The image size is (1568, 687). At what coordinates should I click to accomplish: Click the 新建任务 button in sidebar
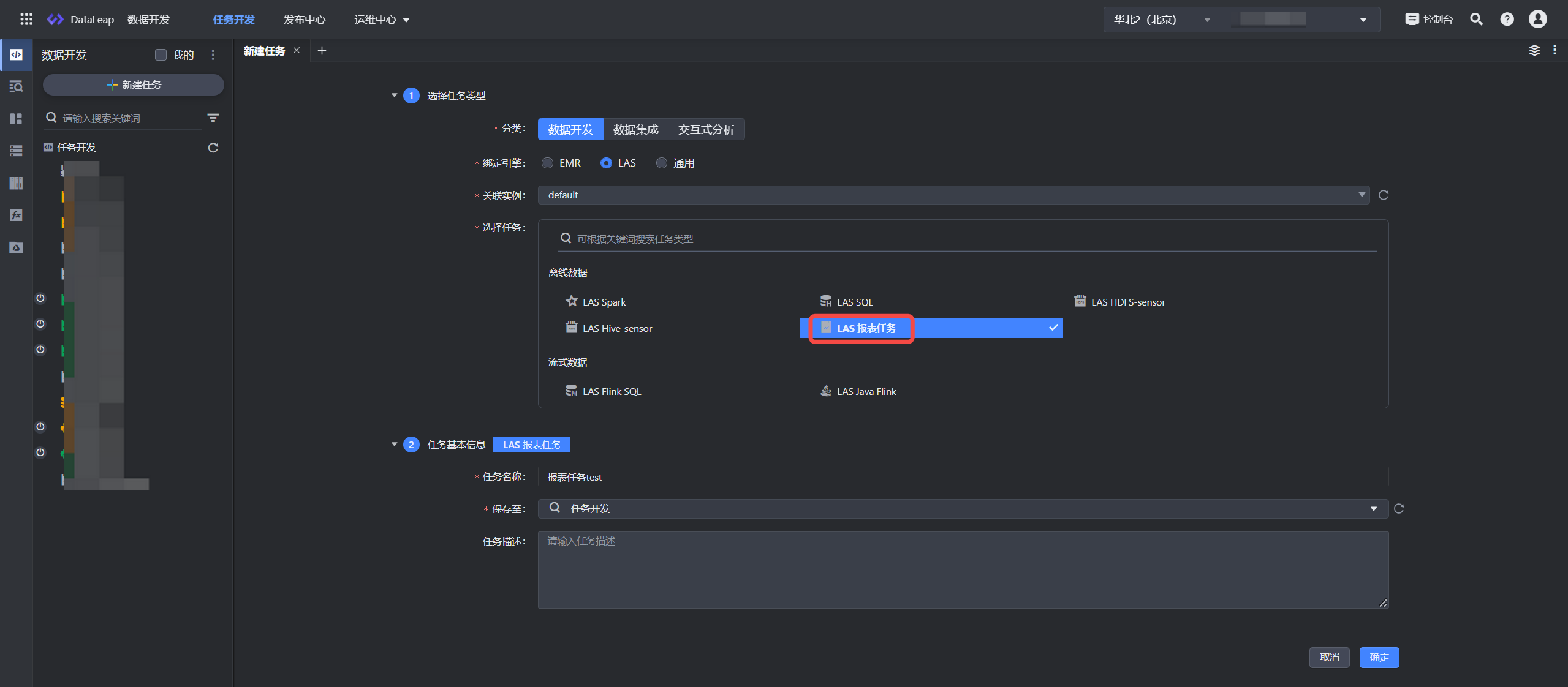[134, 84]
